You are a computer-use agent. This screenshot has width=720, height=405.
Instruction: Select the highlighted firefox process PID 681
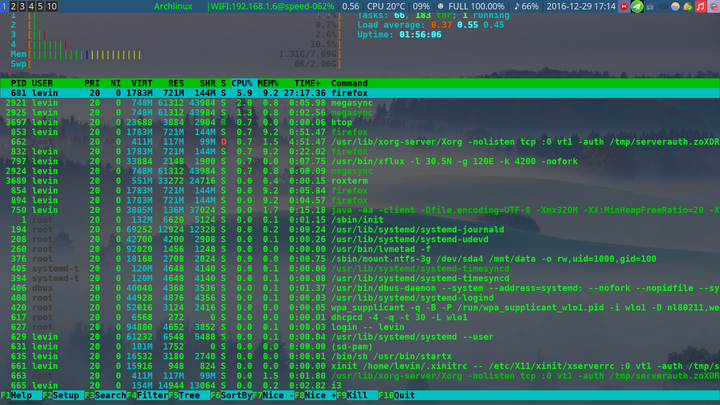[360, 93]
